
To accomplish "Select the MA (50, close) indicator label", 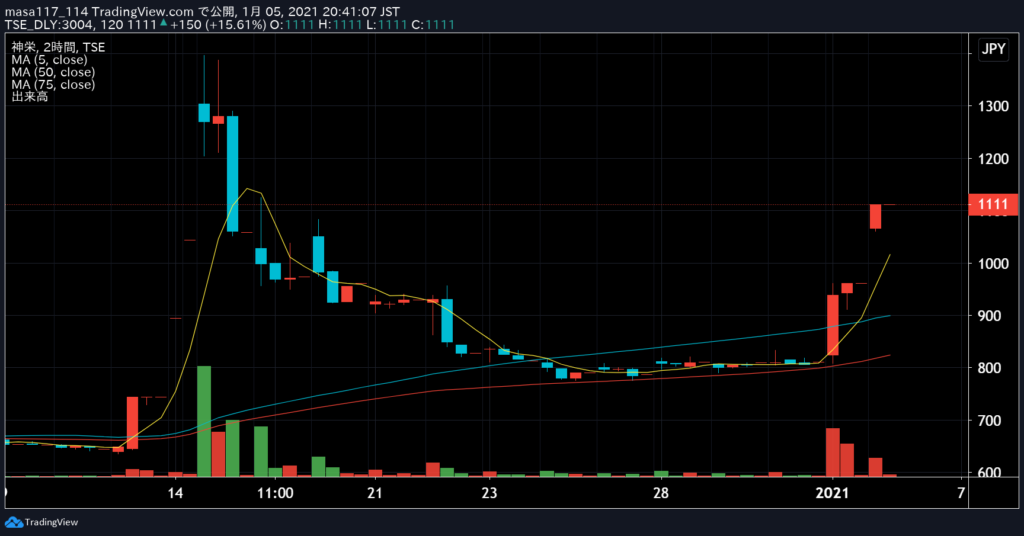I will coord(53,72).
